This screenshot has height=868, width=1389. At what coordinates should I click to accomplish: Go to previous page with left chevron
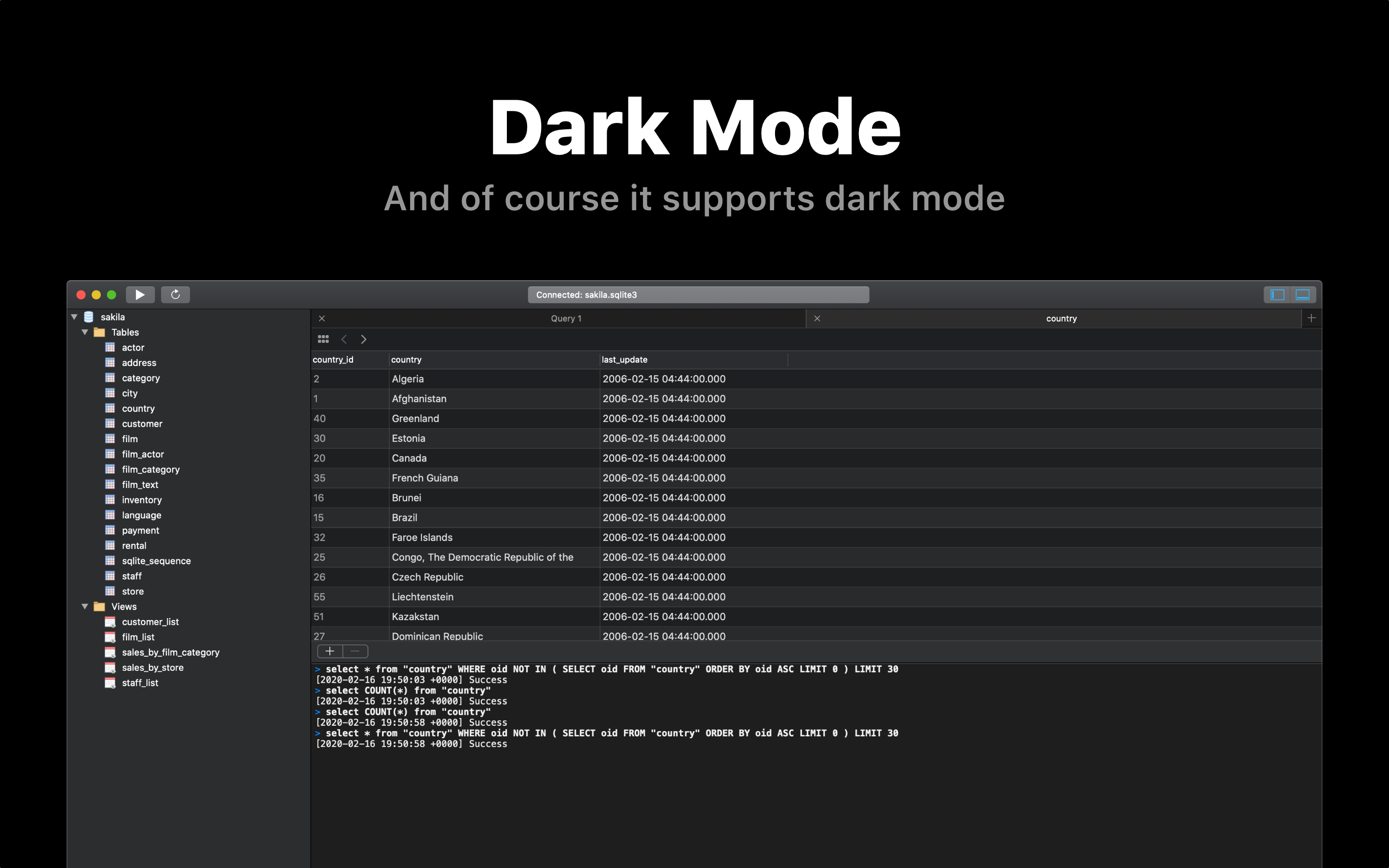(344, 339)
